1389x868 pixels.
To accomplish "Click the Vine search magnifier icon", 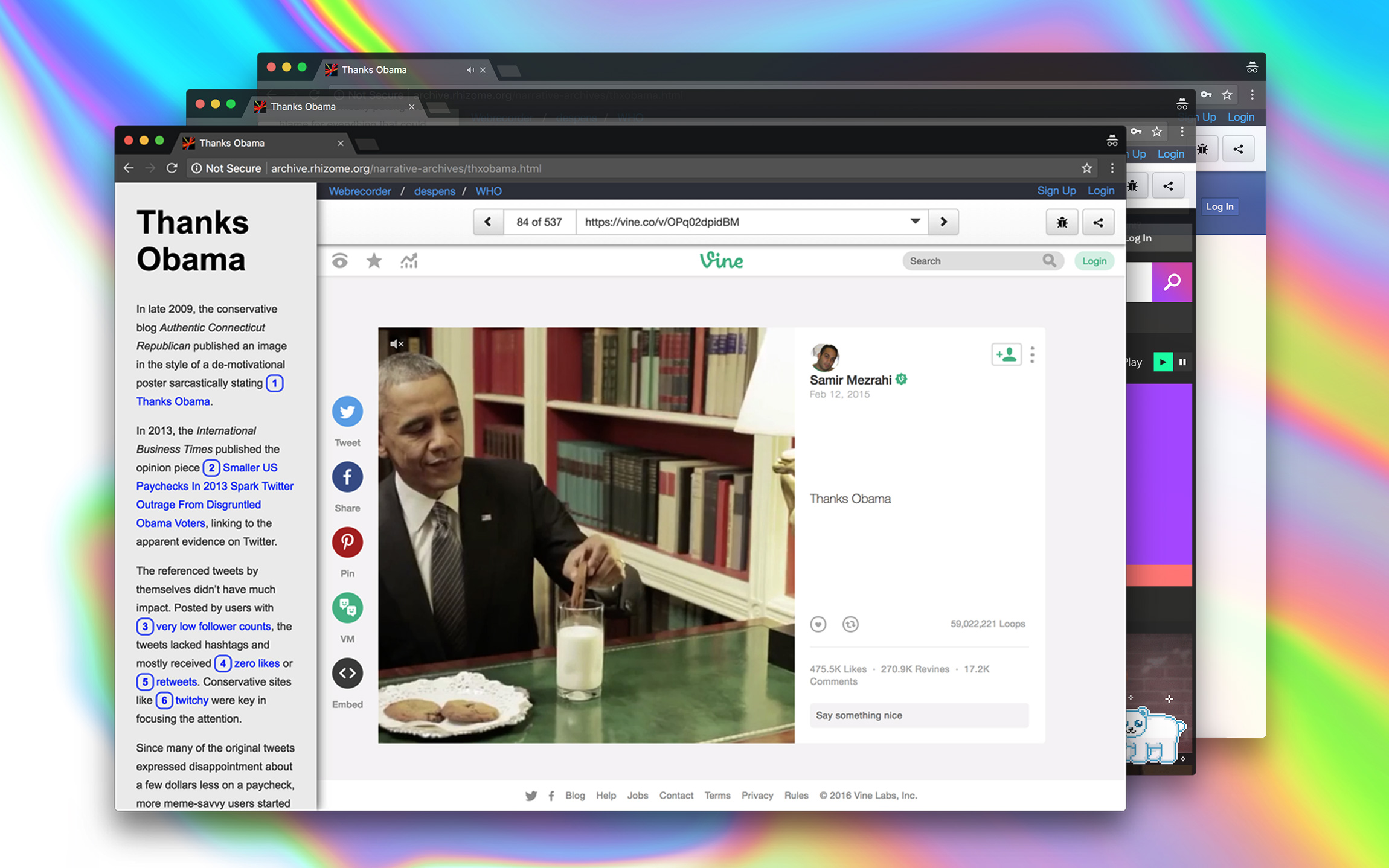I will pos(1049,261).
